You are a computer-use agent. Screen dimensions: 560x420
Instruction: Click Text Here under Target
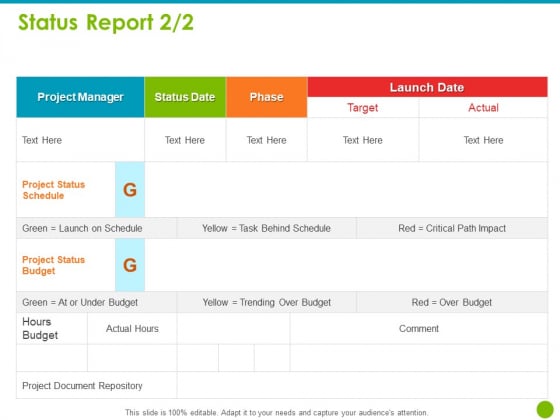[363, 140]
